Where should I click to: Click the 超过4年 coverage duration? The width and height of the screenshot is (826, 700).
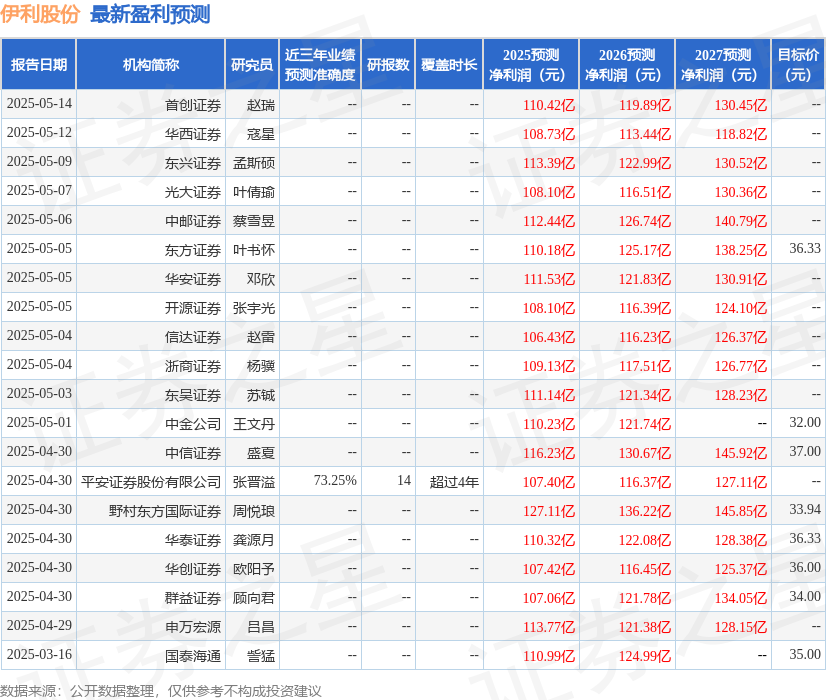tap(454, 482)
